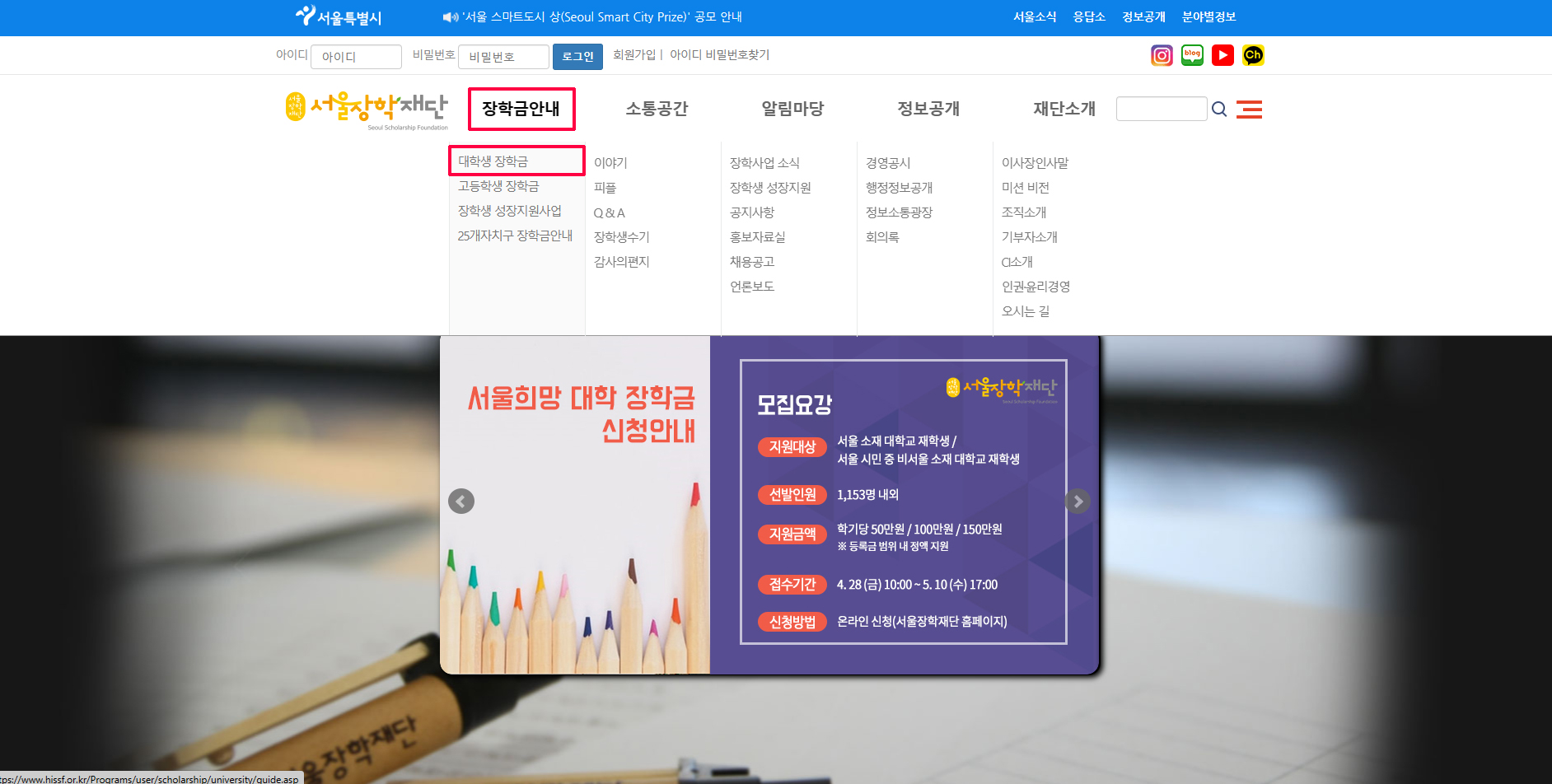
Task: Select the 장학금안내 main menu
Action: [x=521, y=109]
